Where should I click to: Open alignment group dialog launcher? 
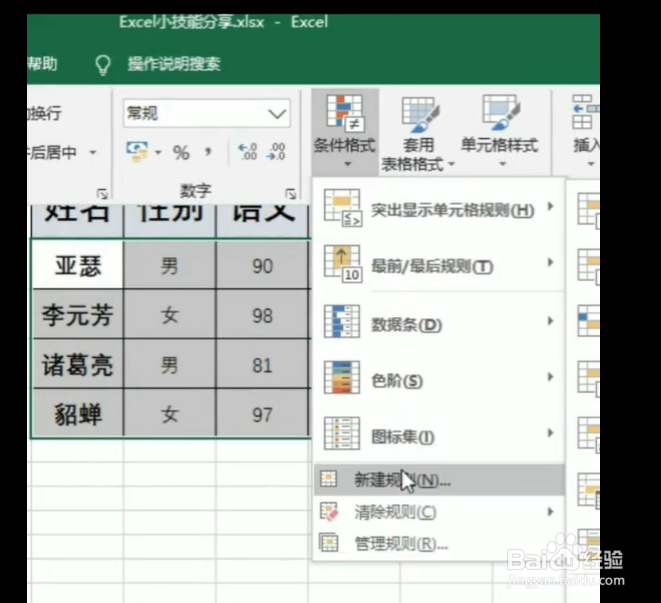(x=102, y=194)
